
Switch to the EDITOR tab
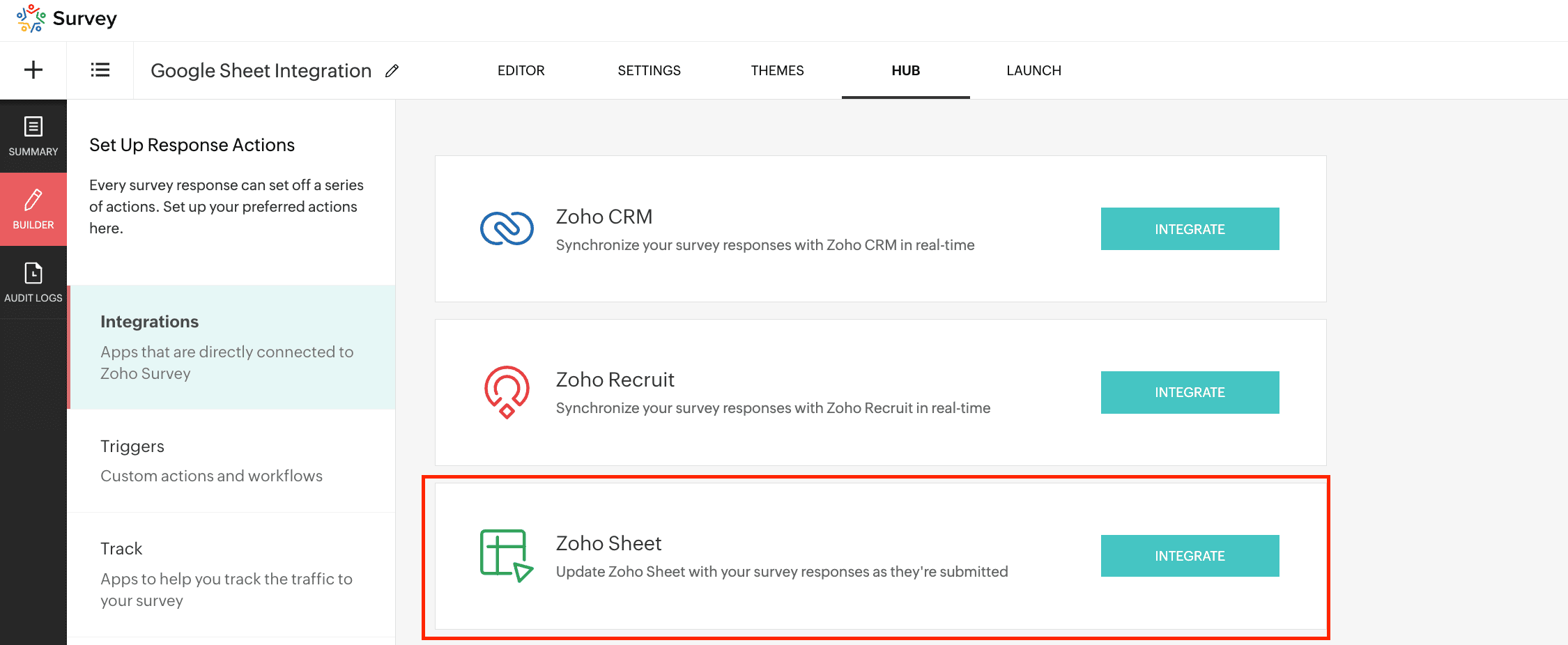[521, 70]
